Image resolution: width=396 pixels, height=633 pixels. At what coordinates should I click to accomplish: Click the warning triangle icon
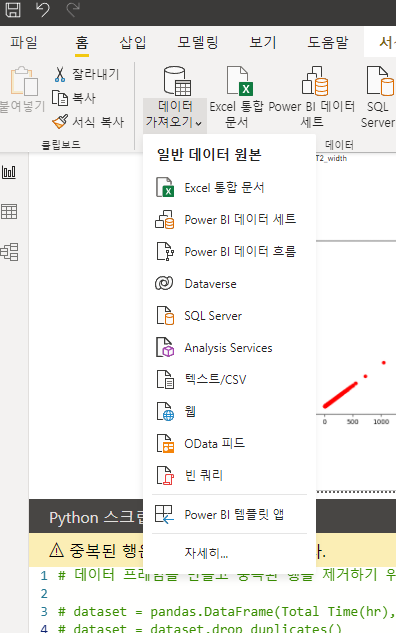pos(57,550)
